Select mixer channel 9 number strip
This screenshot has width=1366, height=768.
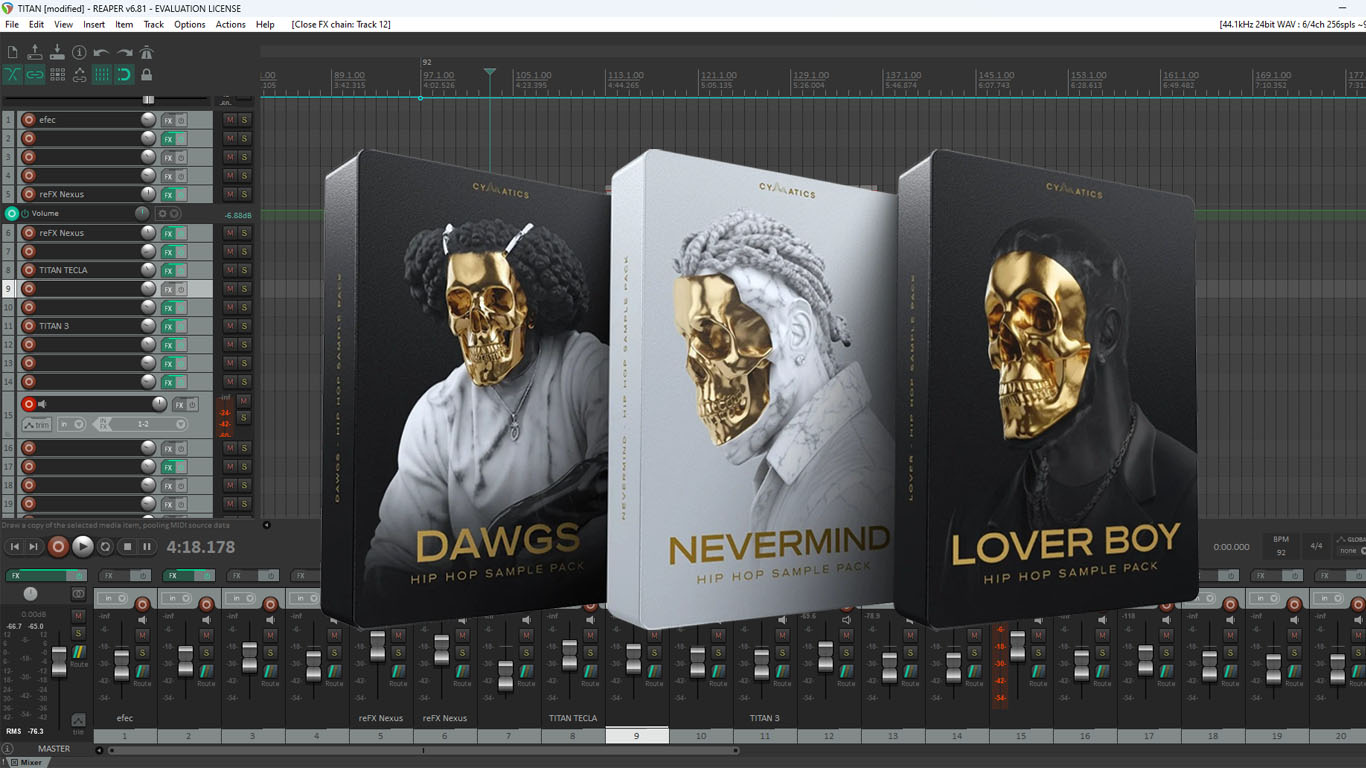click(637, 736)
